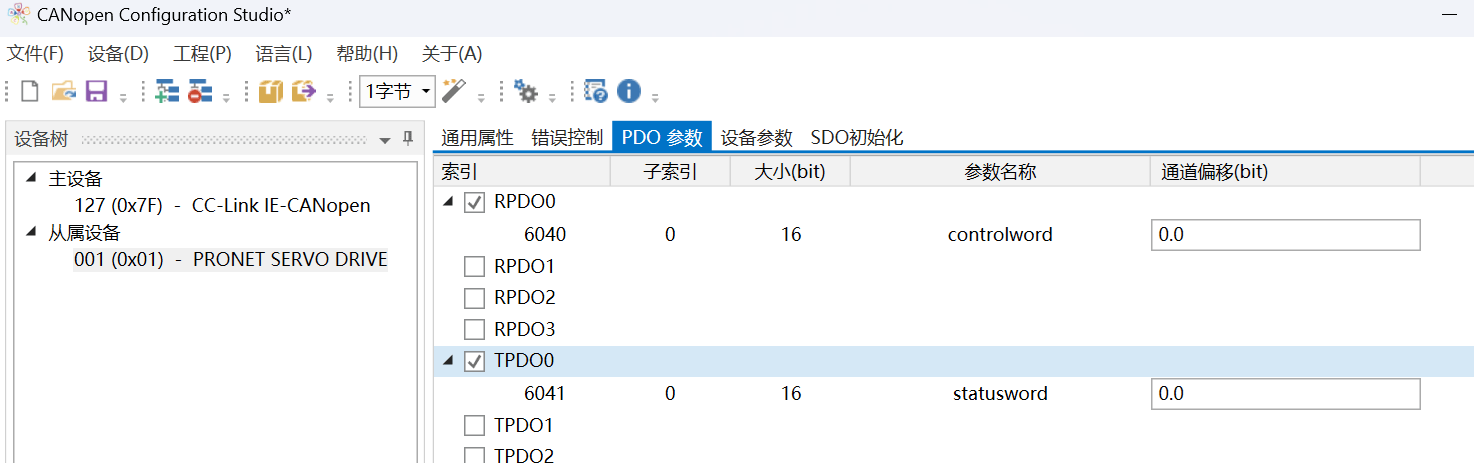Open overflow arrow after magic wand icon
Viewport: 1474px width, 463px height.
point(481,97)
